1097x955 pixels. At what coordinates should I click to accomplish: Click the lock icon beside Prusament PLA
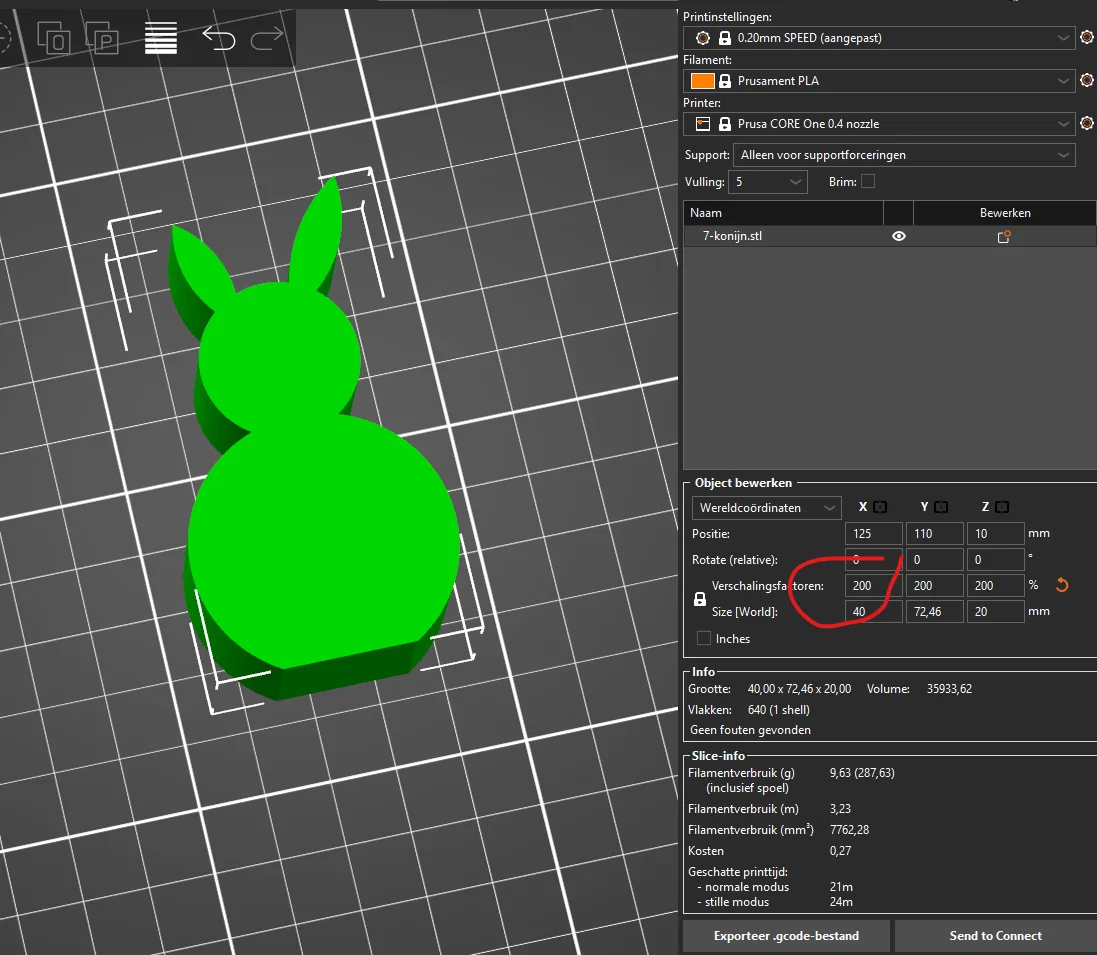pos(725,81)
